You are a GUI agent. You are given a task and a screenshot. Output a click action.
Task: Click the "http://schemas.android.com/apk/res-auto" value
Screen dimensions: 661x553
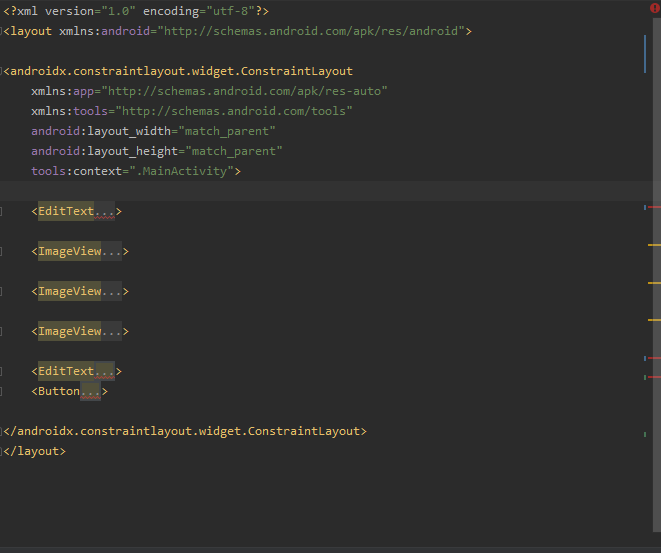click(245, 91)
